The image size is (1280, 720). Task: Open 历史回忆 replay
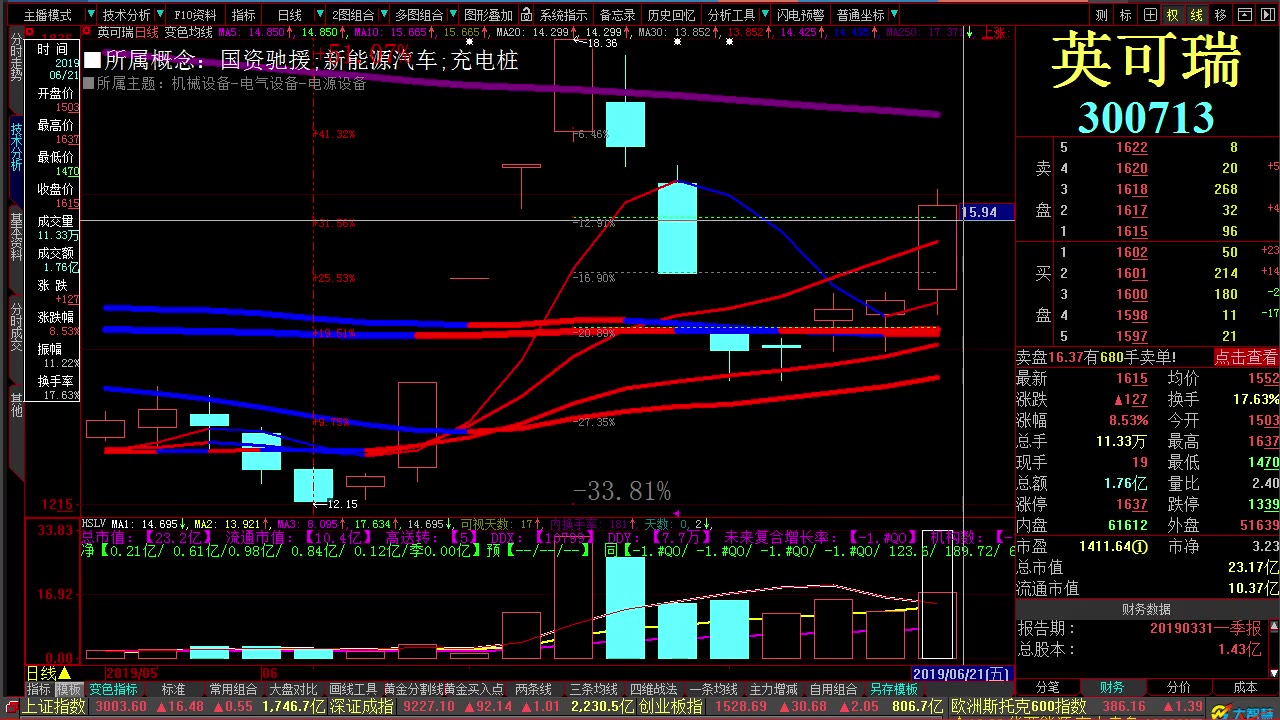coord(671,15)
